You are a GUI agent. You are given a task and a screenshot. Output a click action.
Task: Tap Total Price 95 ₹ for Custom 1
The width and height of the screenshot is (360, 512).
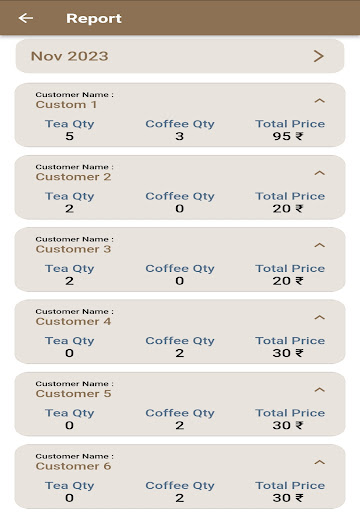pyautogui.click(x=288, y=136)
